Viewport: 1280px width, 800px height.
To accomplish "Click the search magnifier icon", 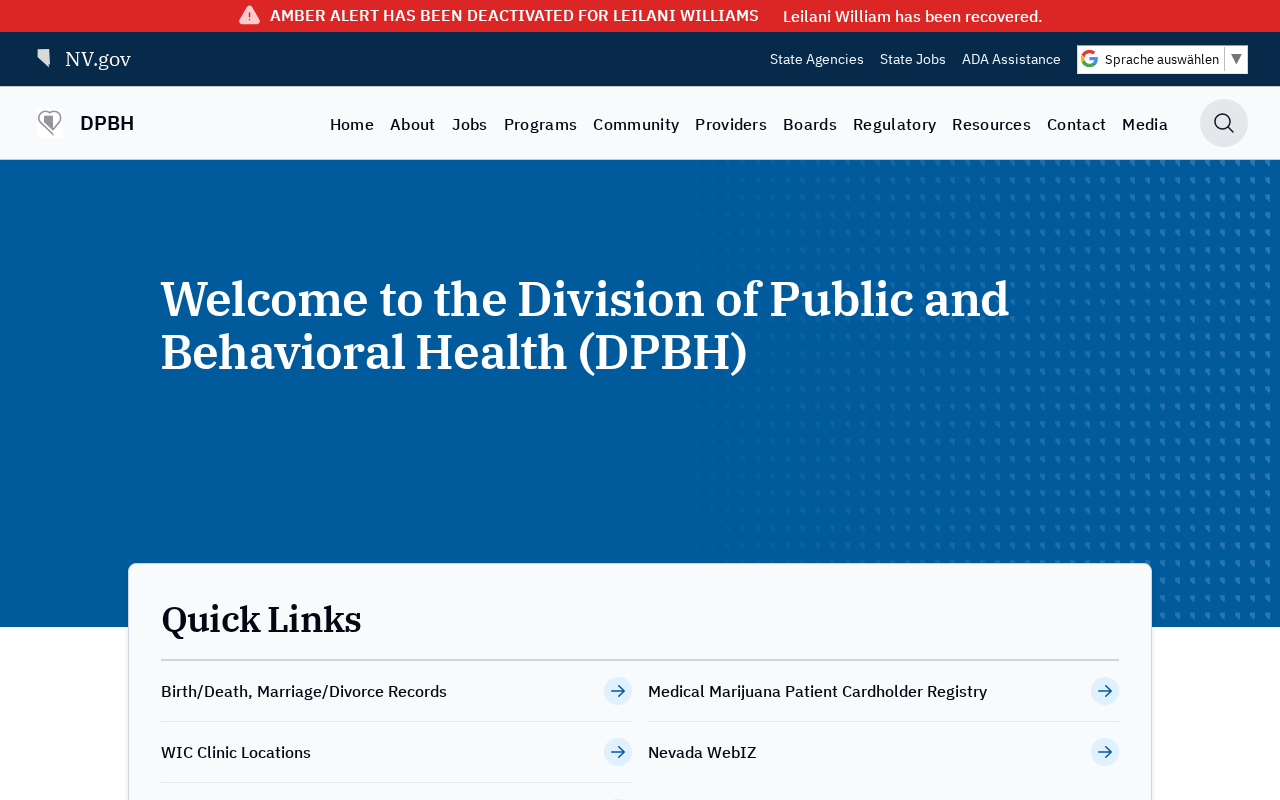I will [1223, 123].
